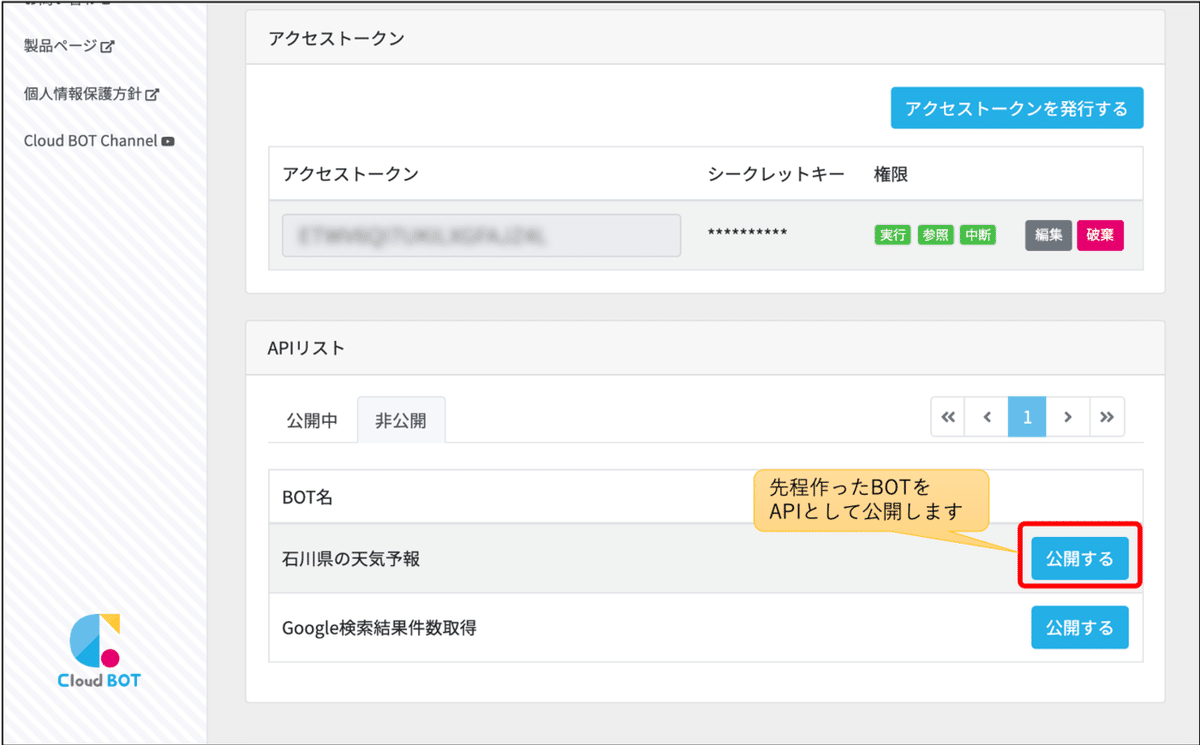
Task: Jump to last page of API list
Action: pos(1106,417)
